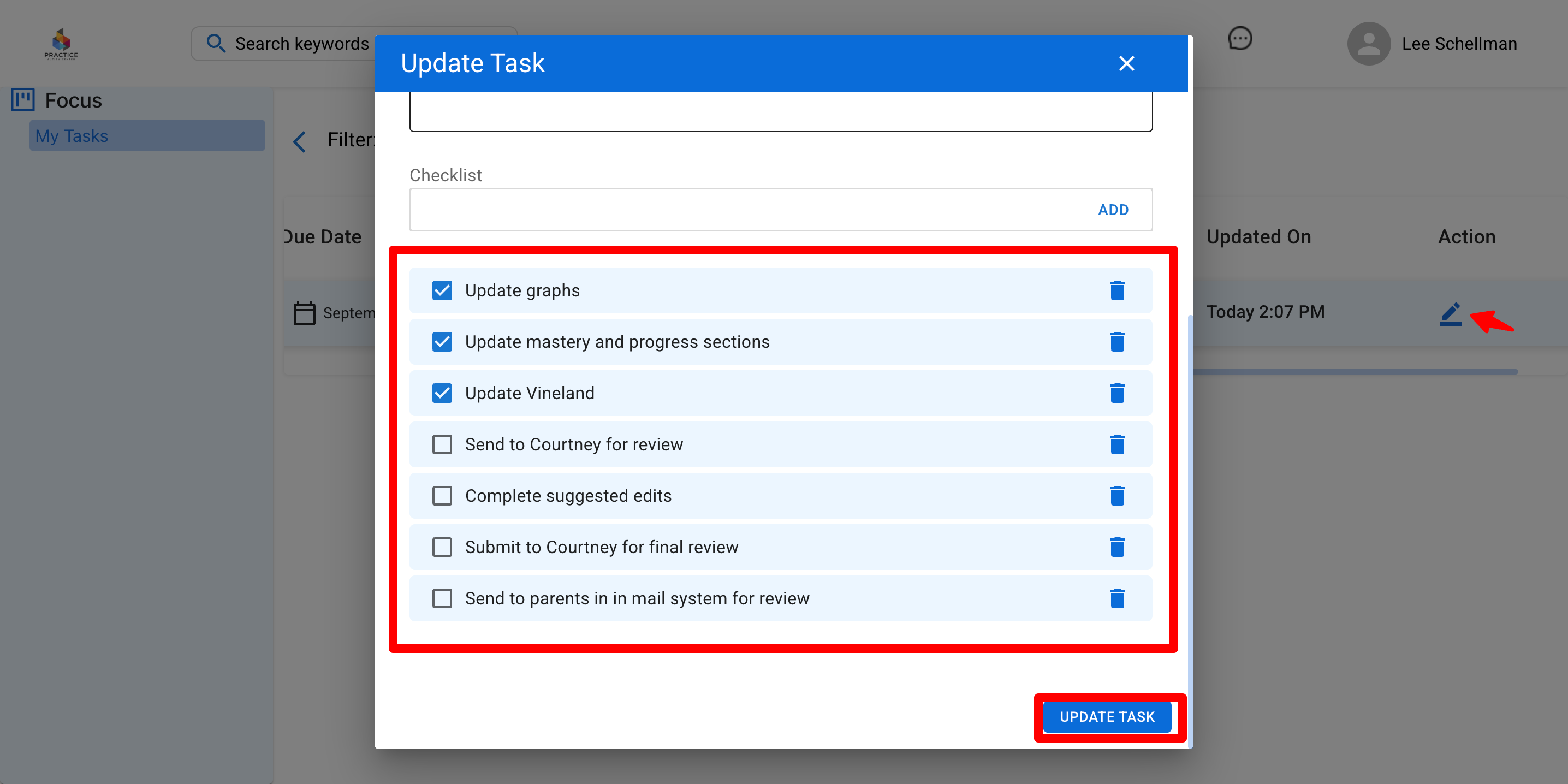Image resolution: width=1568 pixels, height=784 pixels.
Task: Delete the Update Vineland checklist item
Action: pos(1117,393)
